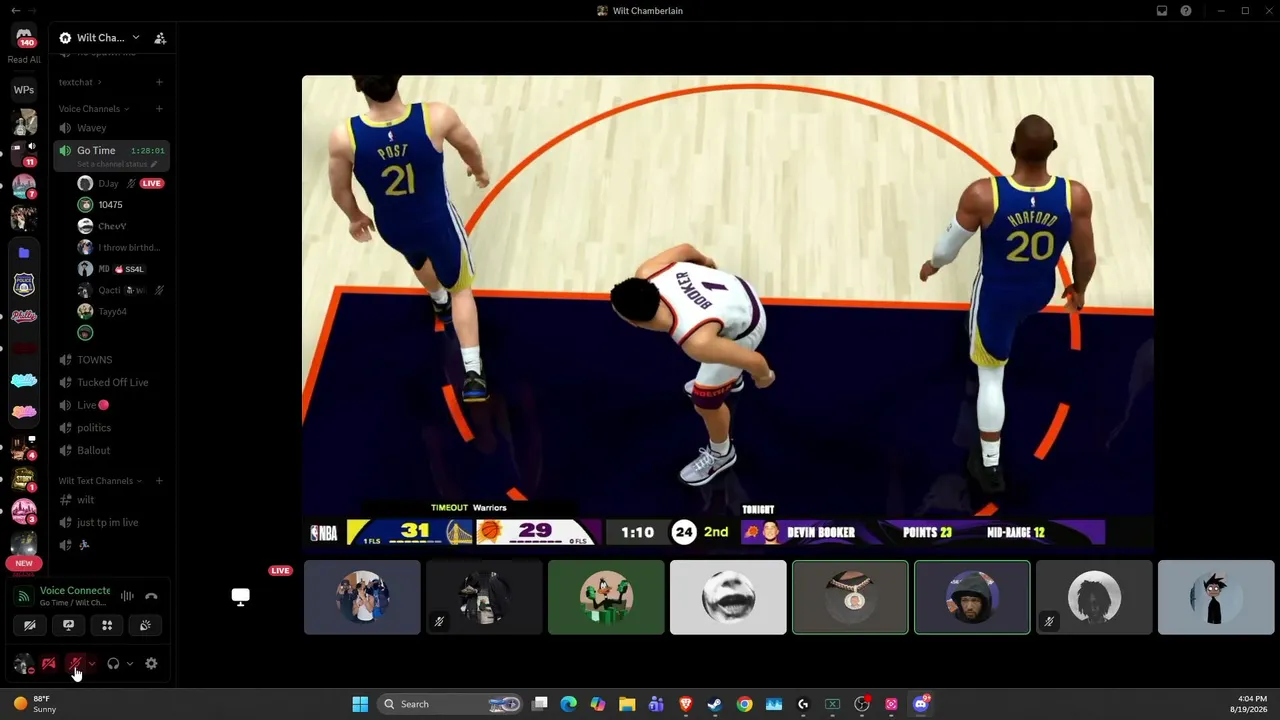Viewport: 1280px width, 720px height.
Task: Invite members with the add-people icon
Action: [160, 38]
